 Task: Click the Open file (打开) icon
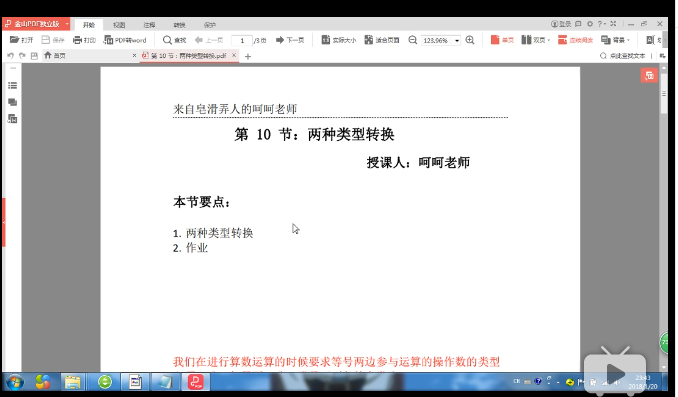(x=14, y=40)
